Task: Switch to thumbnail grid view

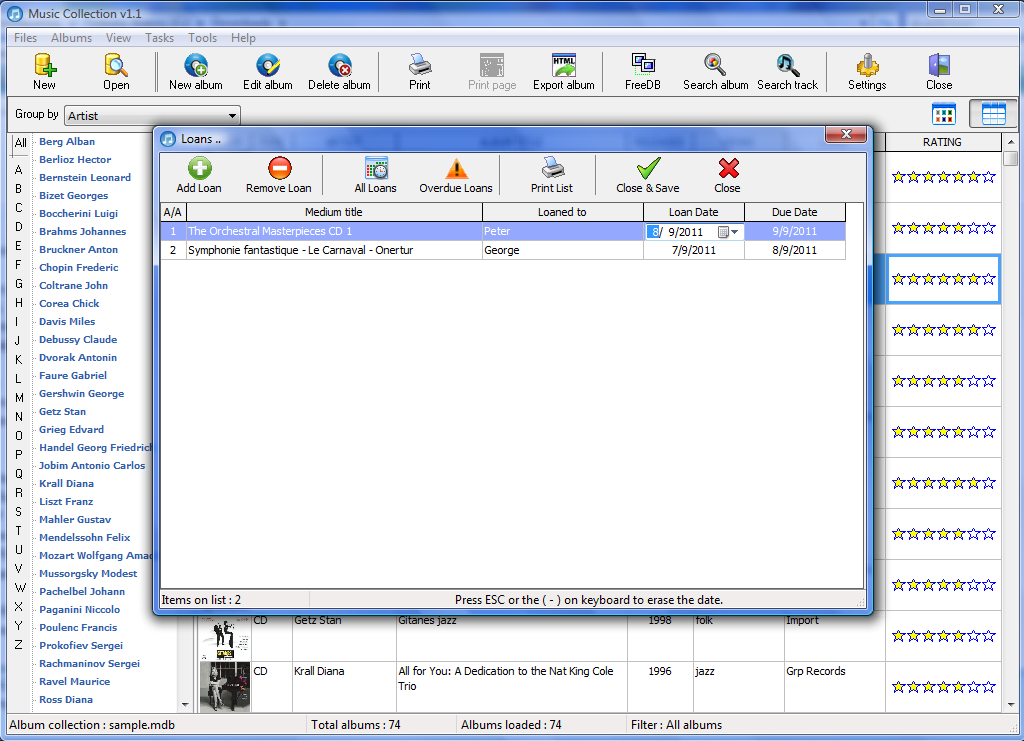Action: [x=944, y=114]
